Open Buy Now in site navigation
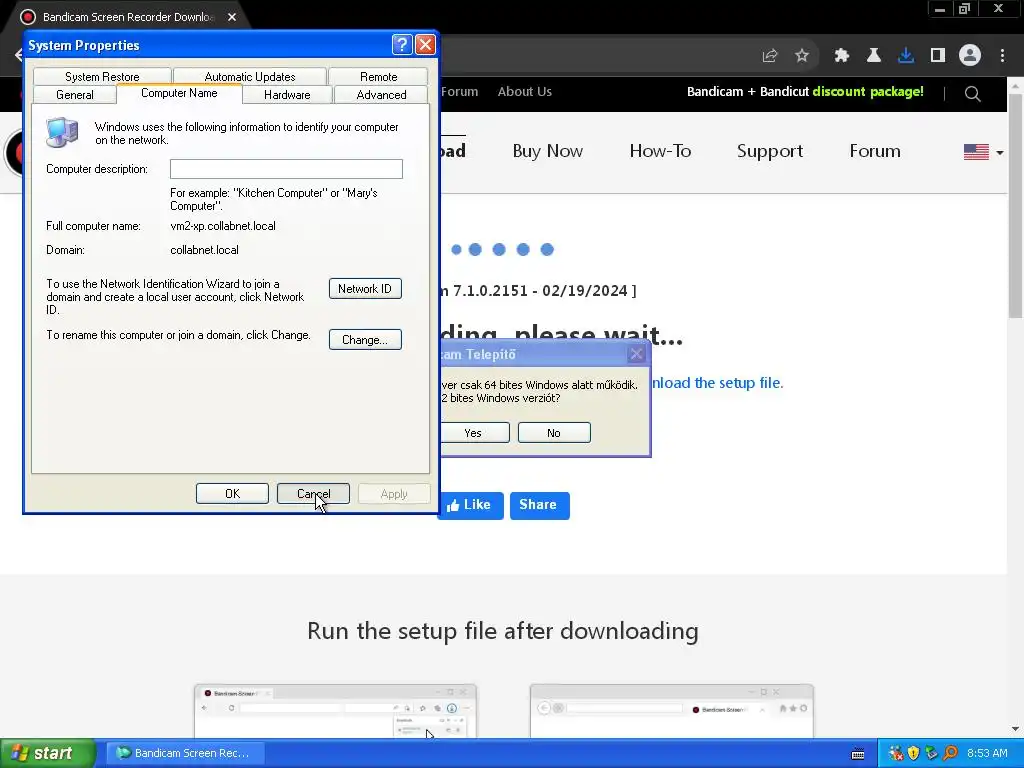Viewport: 1024px width, 768px height. click(547, 151)
